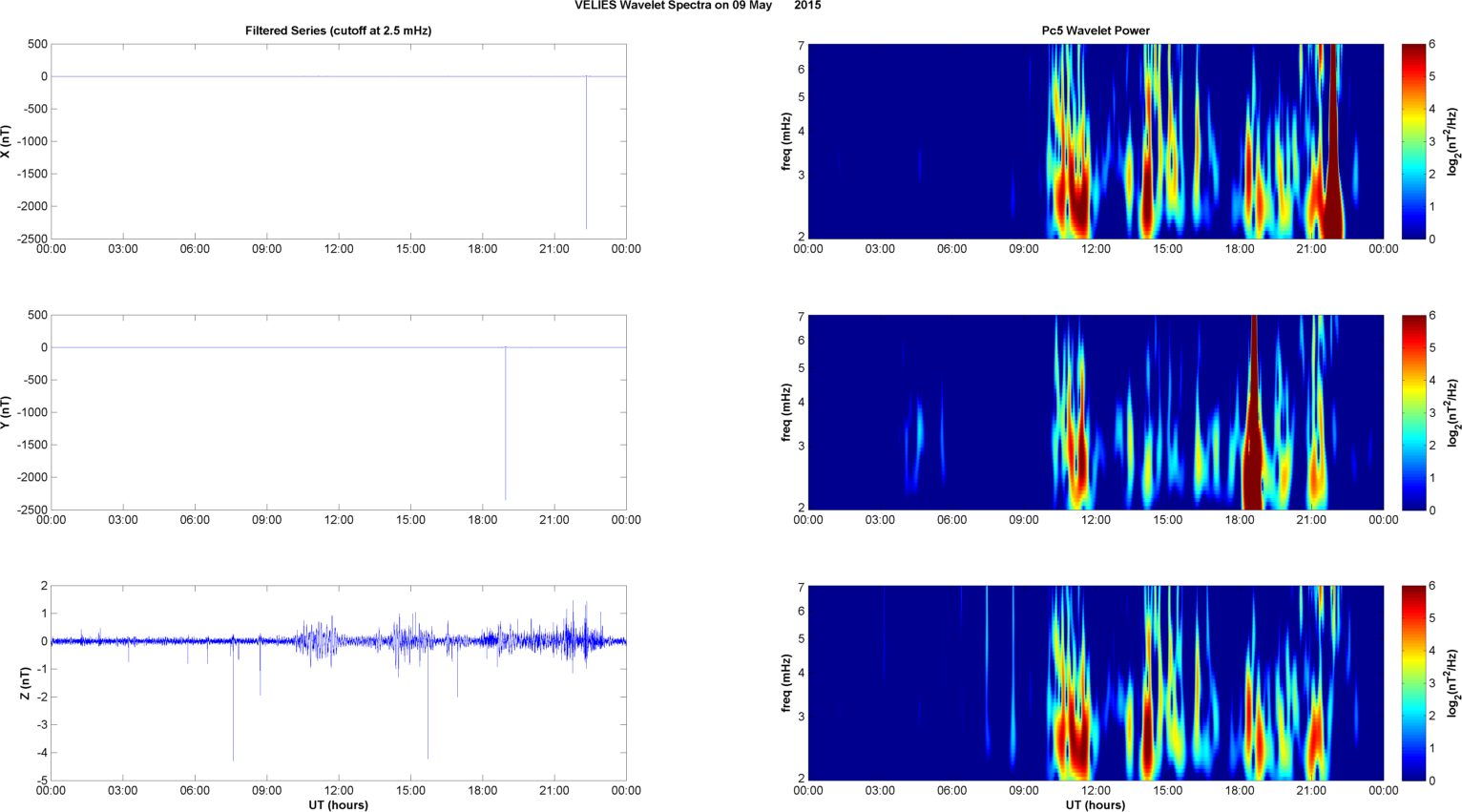Click the middle spectrogram's color bar

tap(1413, 412)
